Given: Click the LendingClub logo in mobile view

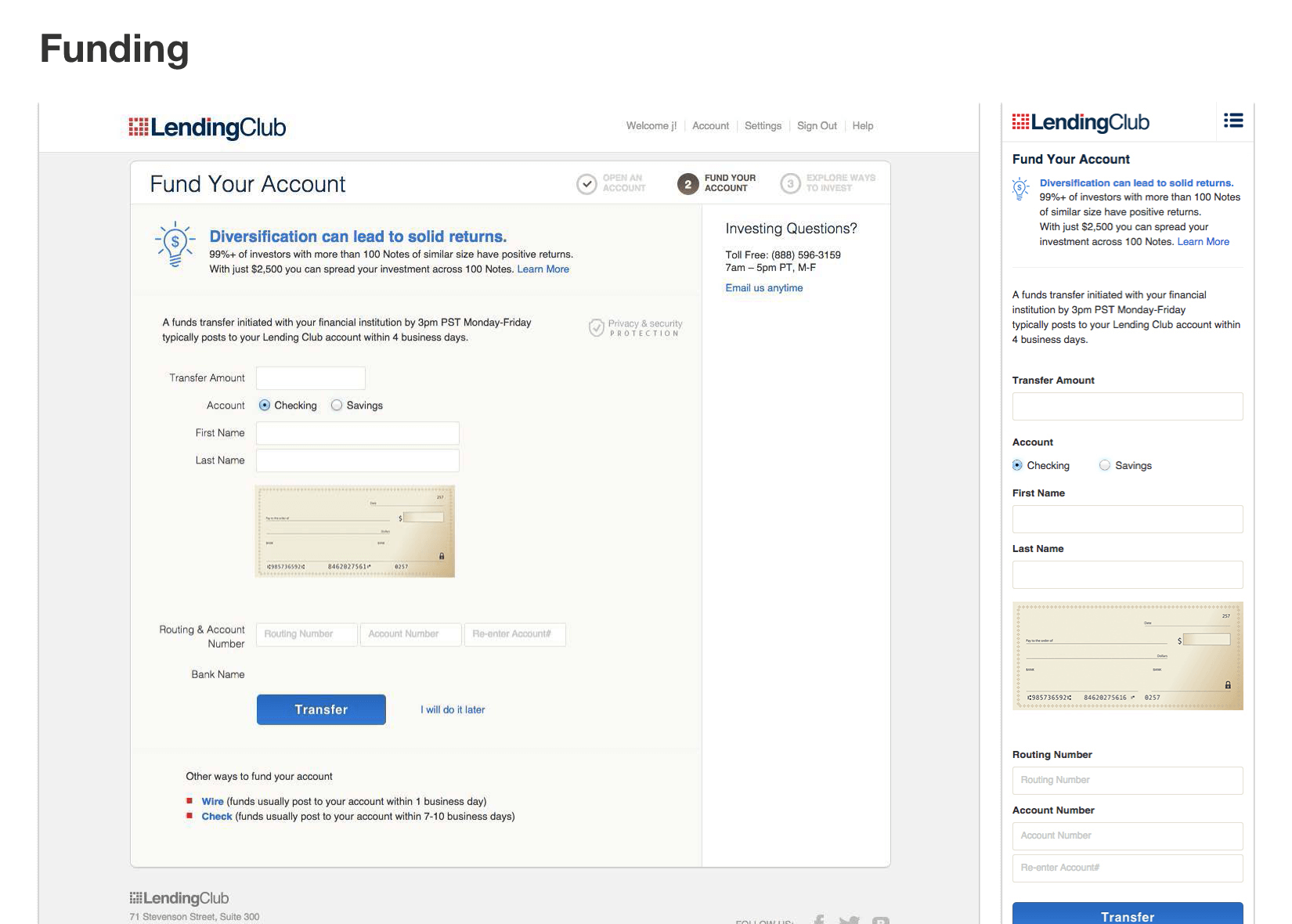Looking at the screenshot, I should click(x=1081, y=122).
